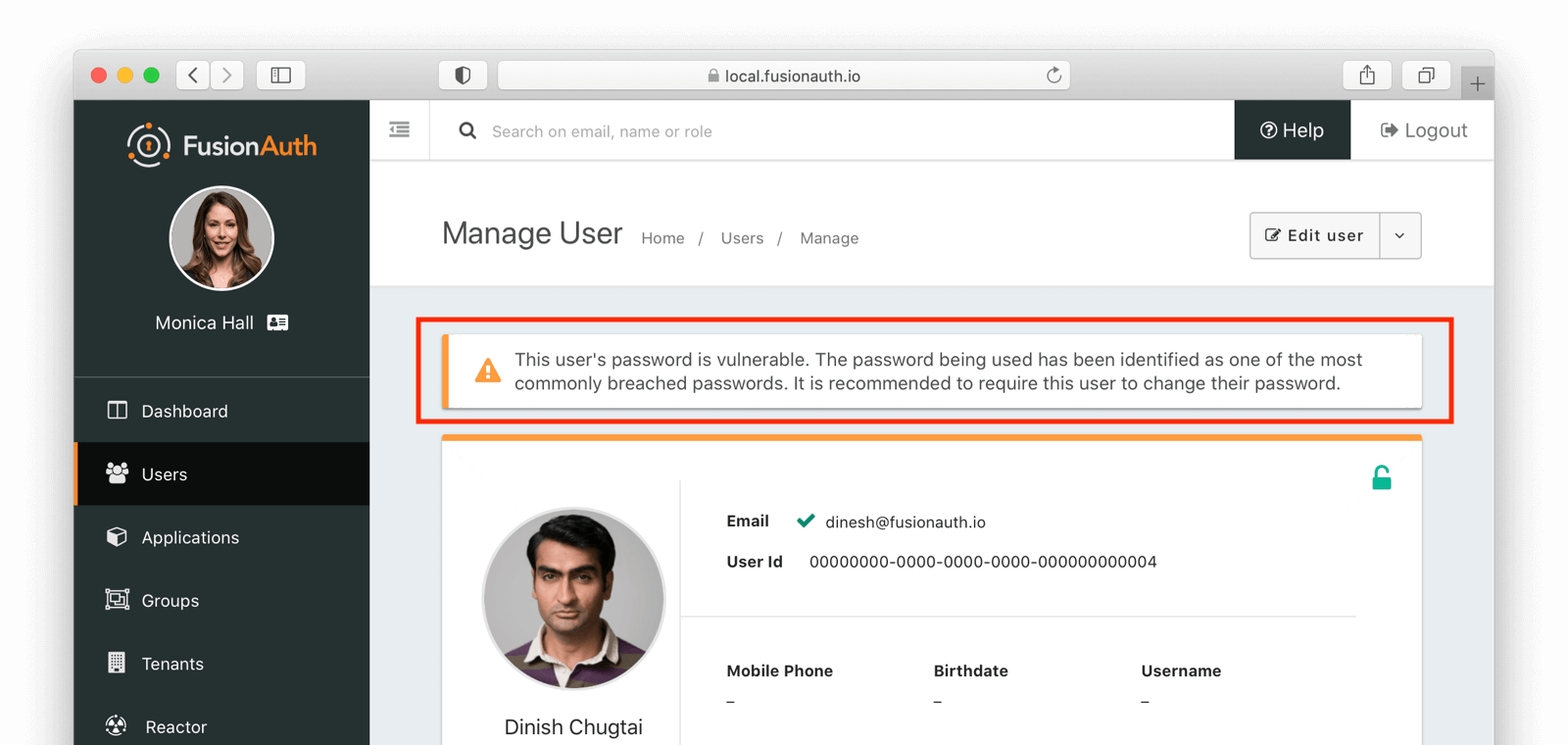Image resolution: width=1568 pixels, height=745 pixels.
Task: Show Safari tab overview
Action: point(1426,75)
